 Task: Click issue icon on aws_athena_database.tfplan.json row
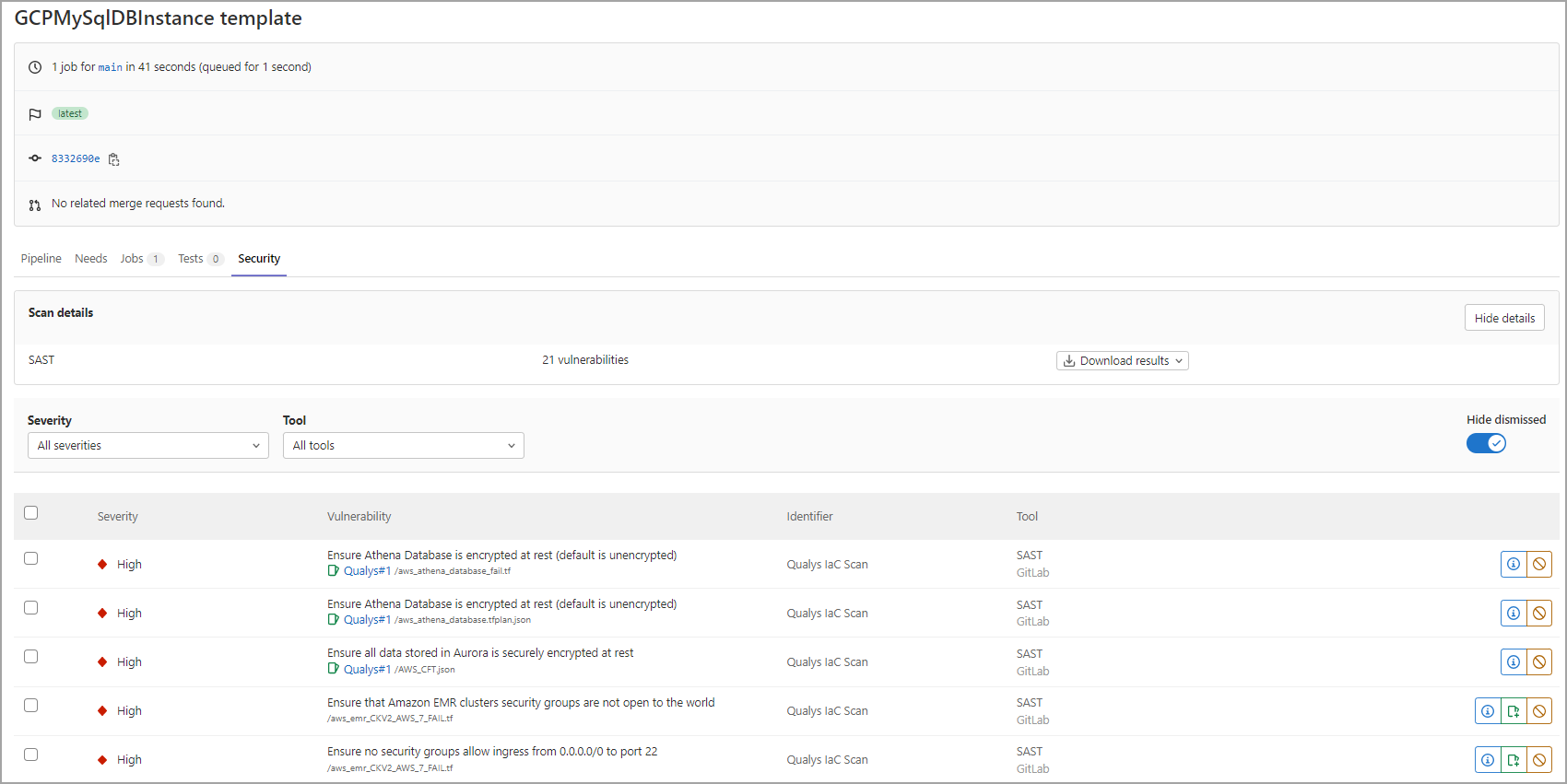tap(334, 620)
